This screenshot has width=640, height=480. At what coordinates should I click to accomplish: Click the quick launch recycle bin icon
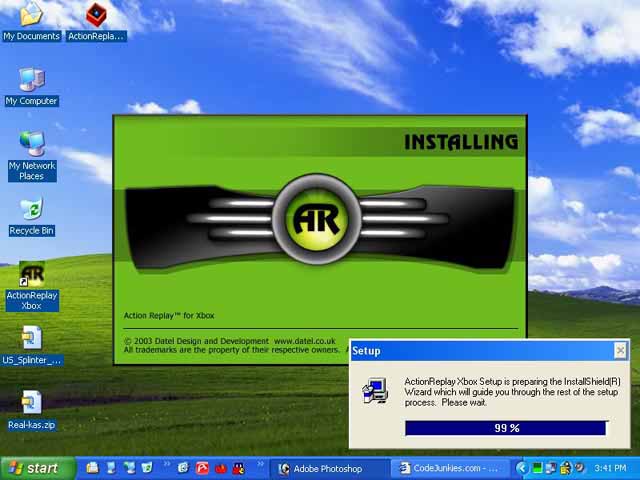147,468
